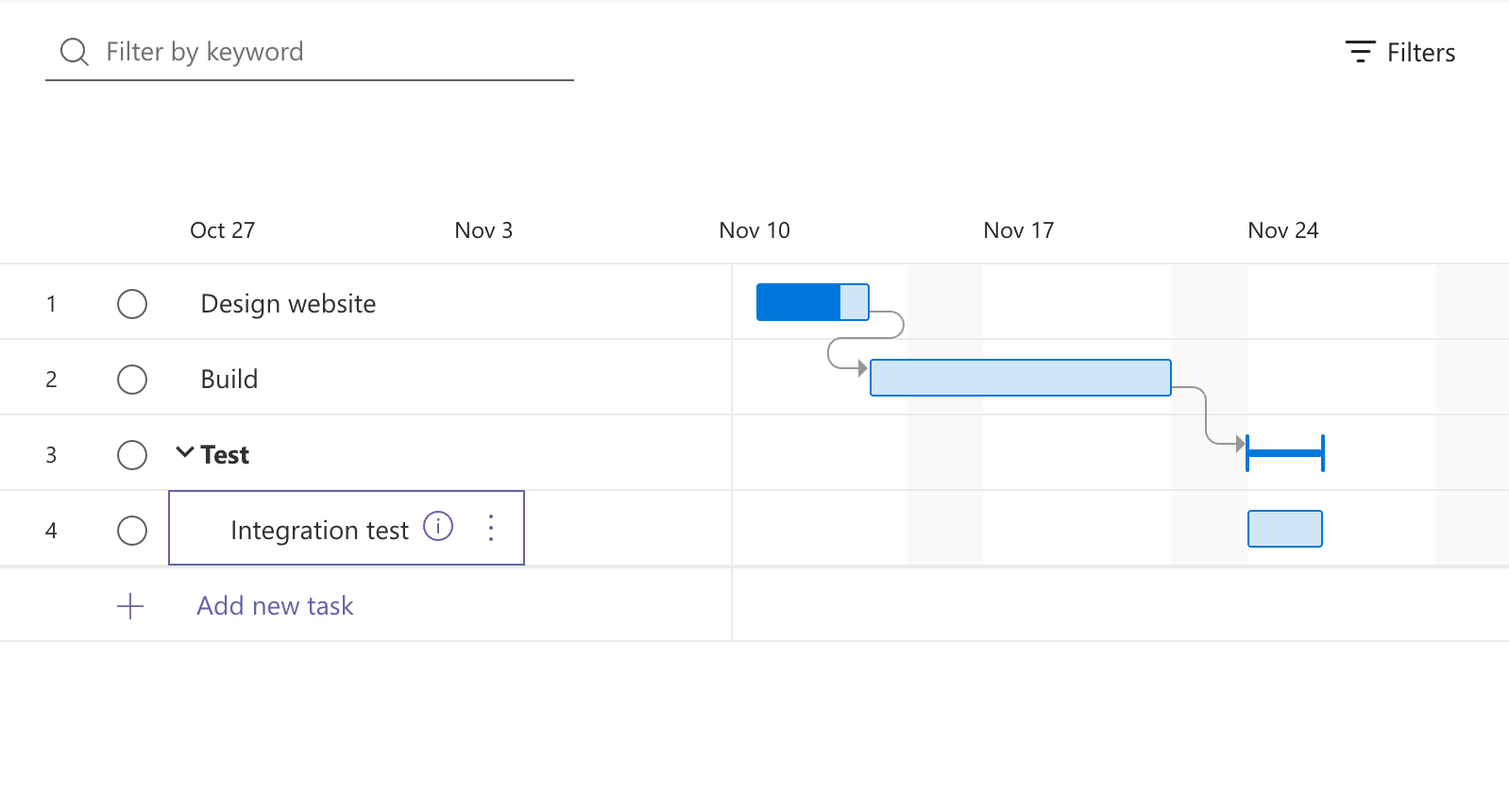Viewport: 1509px width, 812px height.
Task: Click the search magnifier icon
Action: click(x=74, y=52)
